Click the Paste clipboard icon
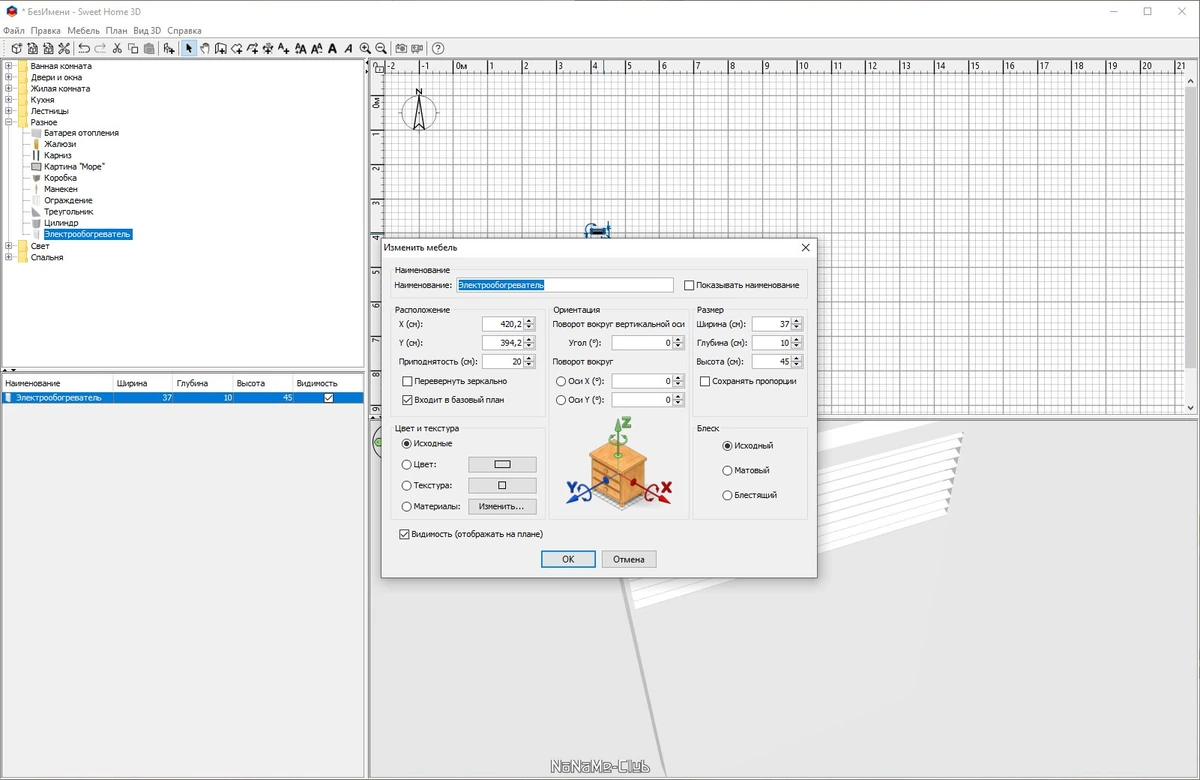Screen dimensions: 1200x780 (x=150, y=48)
